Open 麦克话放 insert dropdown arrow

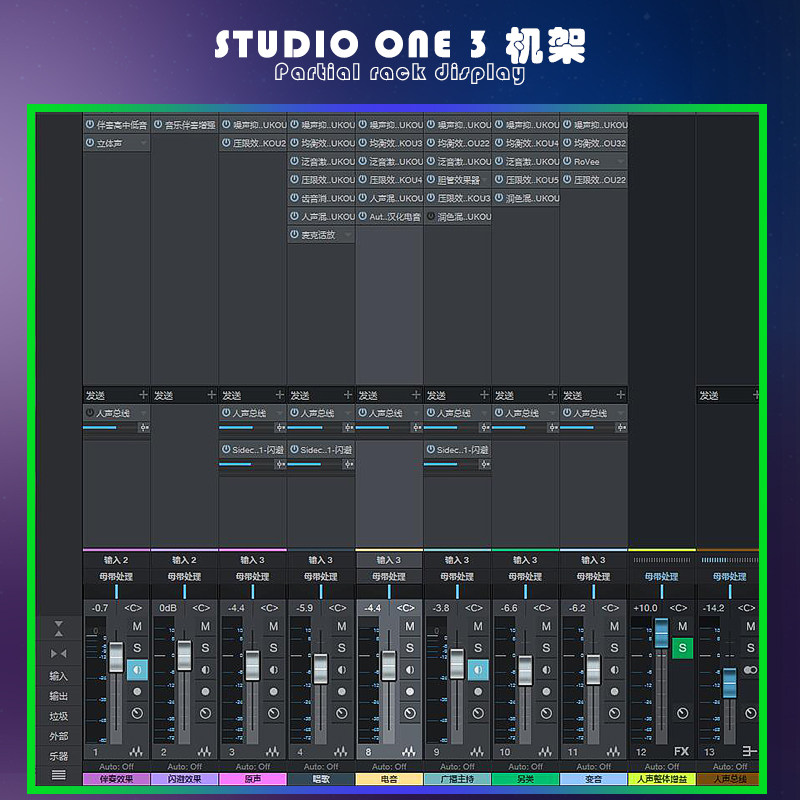(348, 235)
